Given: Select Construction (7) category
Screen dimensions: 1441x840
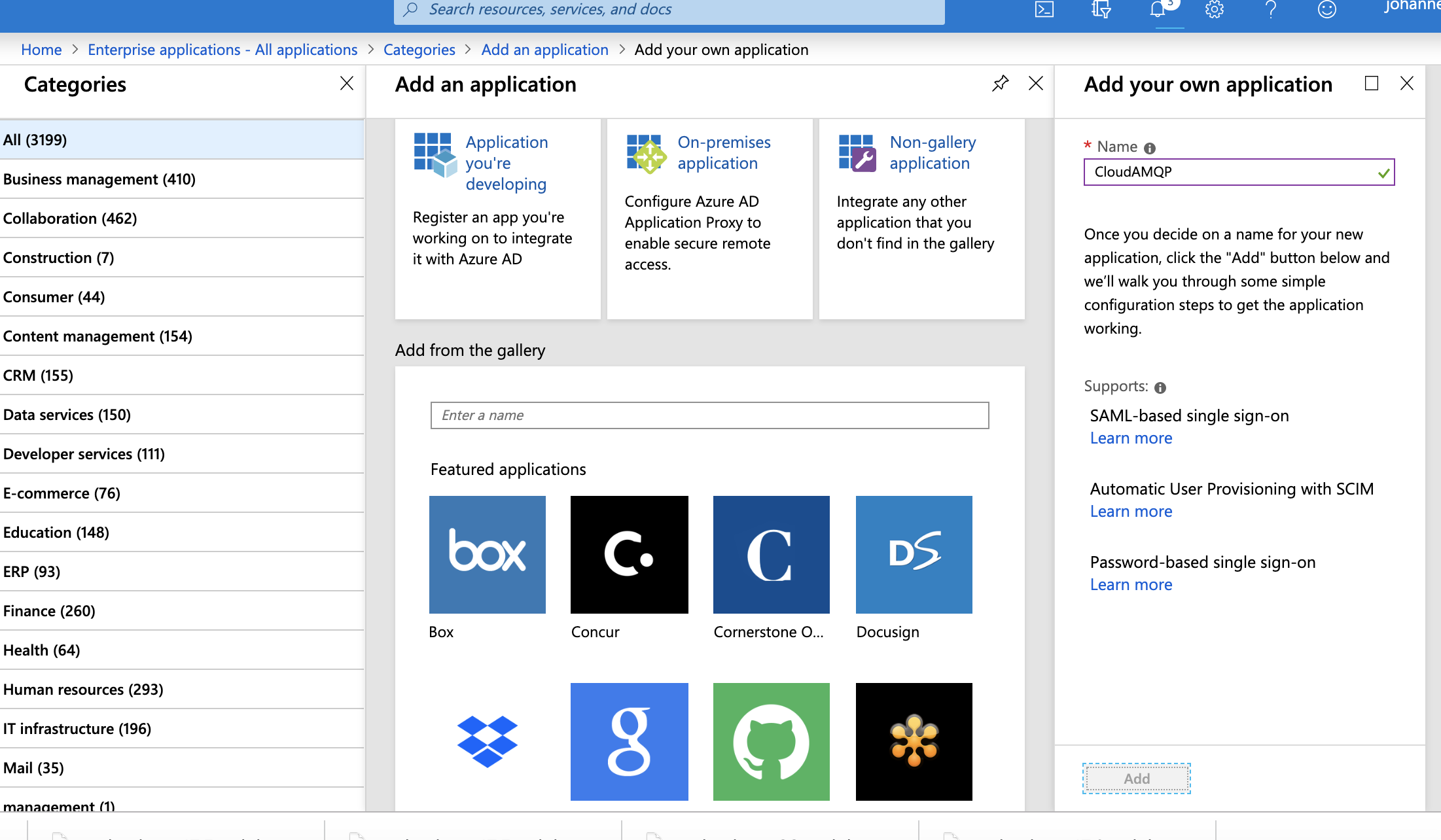Looking at the screenshot, I should [182, 258].
